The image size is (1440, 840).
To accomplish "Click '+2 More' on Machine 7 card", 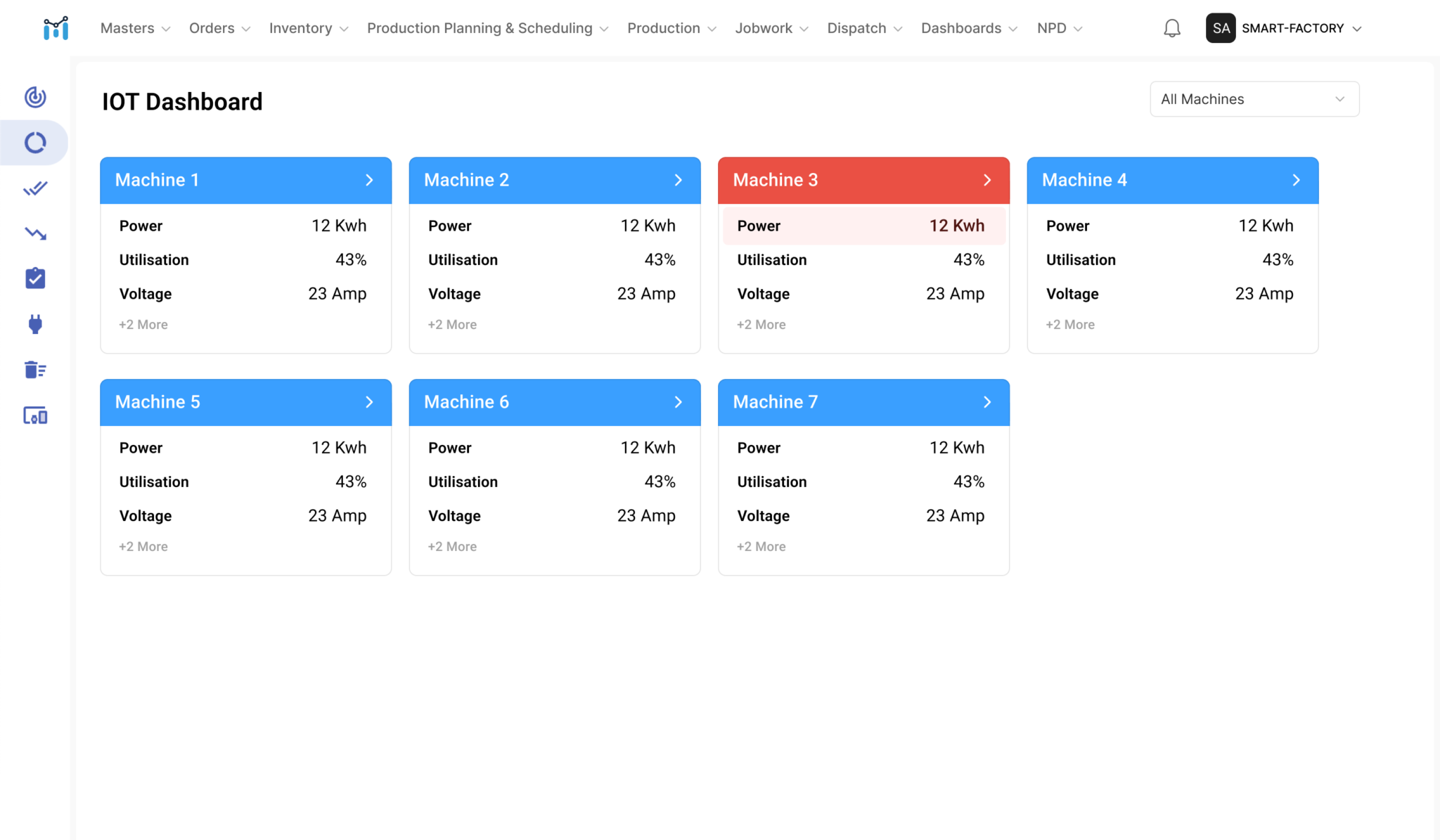I will coord(761,547).
